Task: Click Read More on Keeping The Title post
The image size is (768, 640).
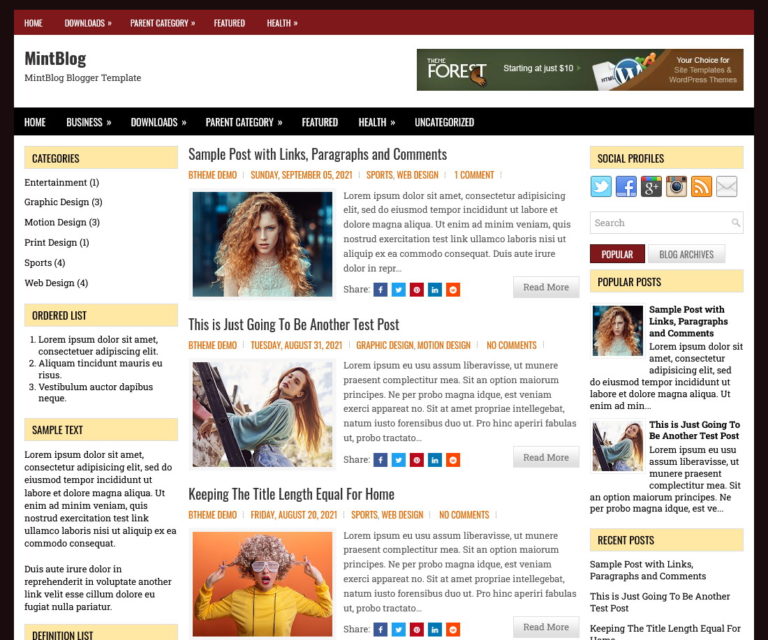Action: [x=546, y=627]
